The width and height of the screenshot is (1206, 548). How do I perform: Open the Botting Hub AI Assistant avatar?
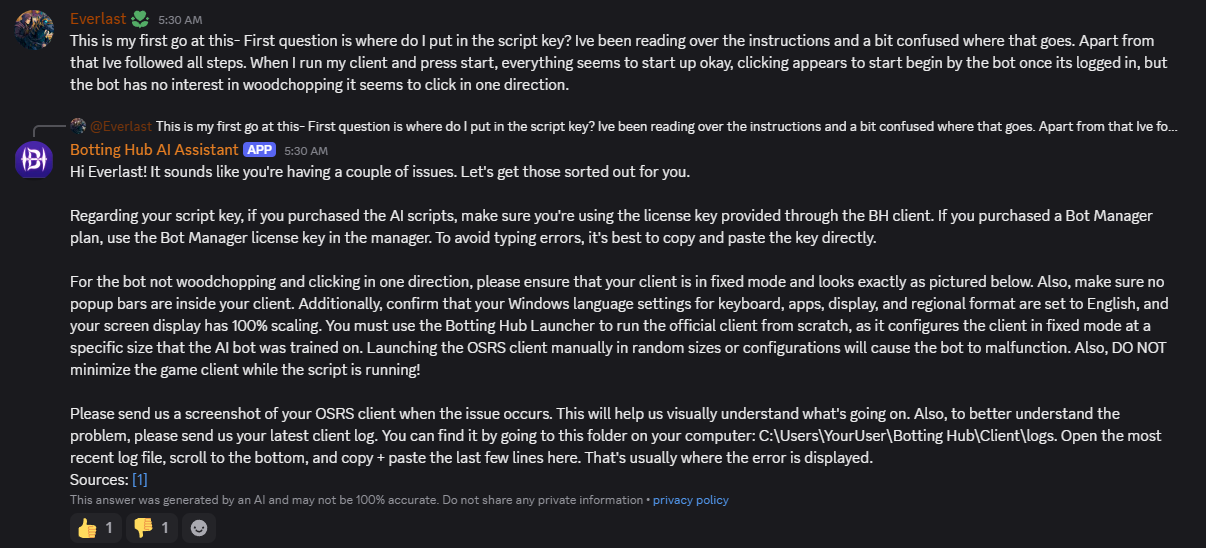click(x=34, y=160)
